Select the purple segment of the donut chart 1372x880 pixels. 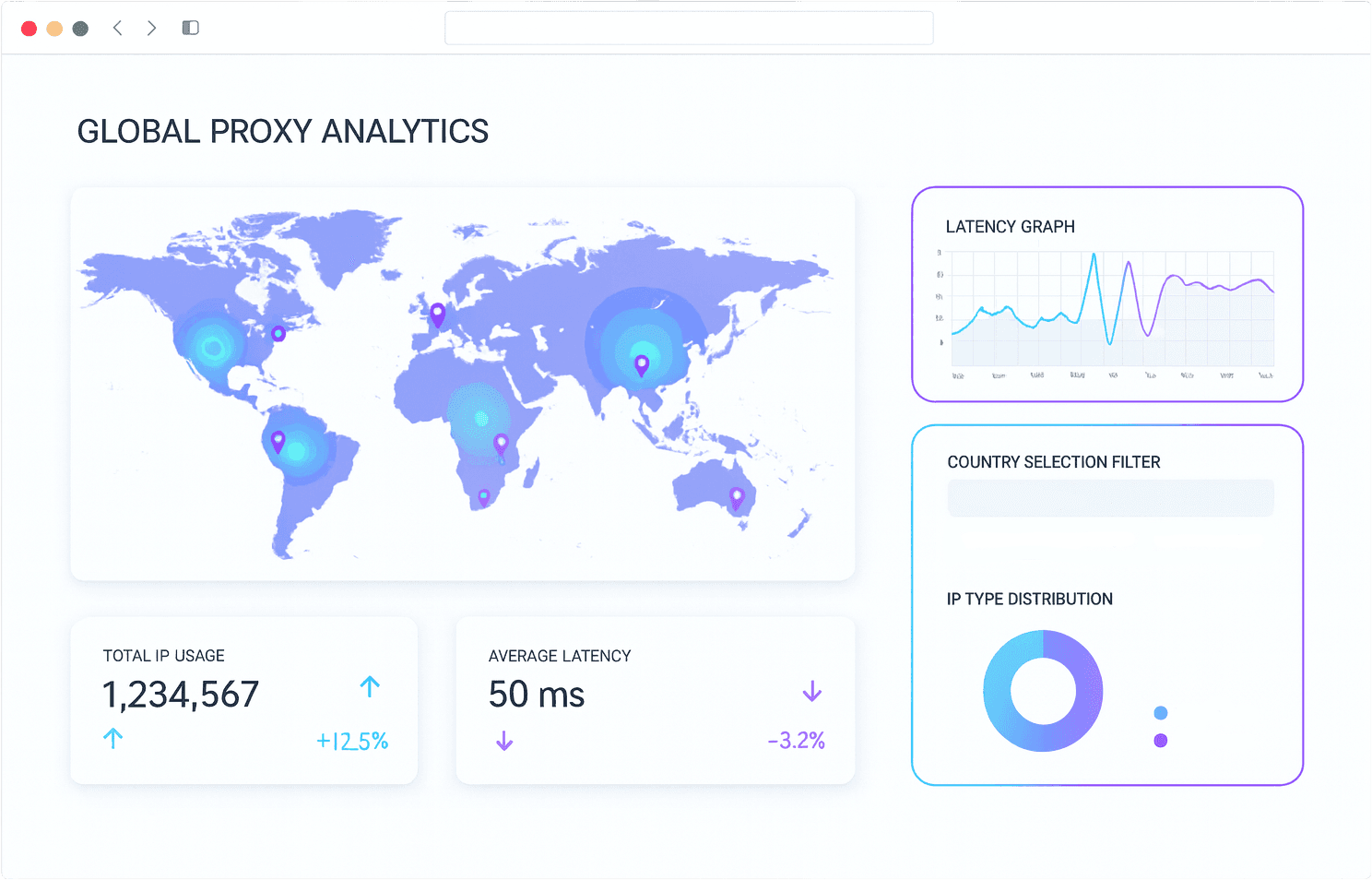click(x=1088, y=692)
